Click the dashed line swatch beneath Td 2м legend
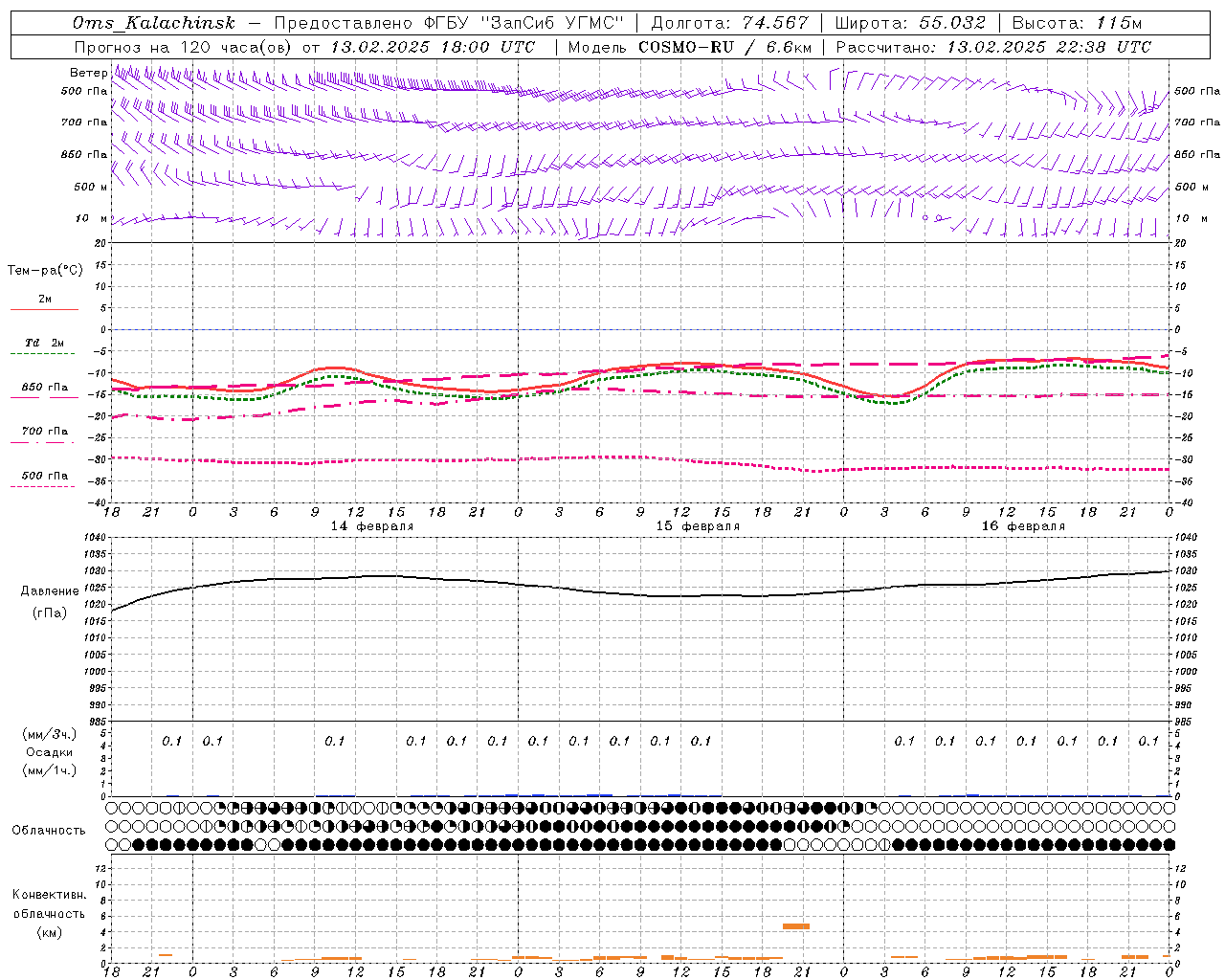The image size is (1225, 980). tap(44, 354)
